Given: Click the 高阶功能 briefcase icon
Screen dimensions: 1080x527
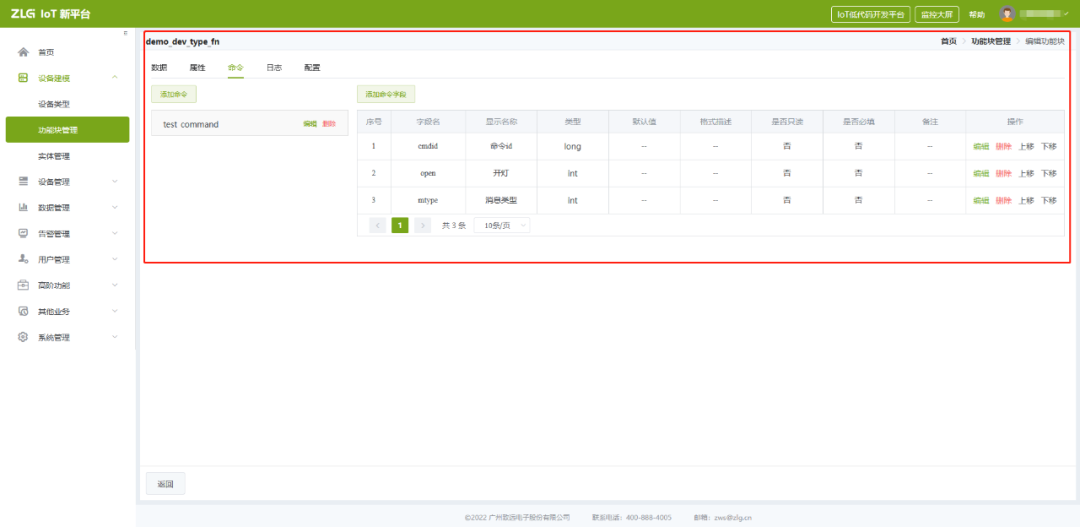Looking at the screenshot, I should [x=23, y=285].
